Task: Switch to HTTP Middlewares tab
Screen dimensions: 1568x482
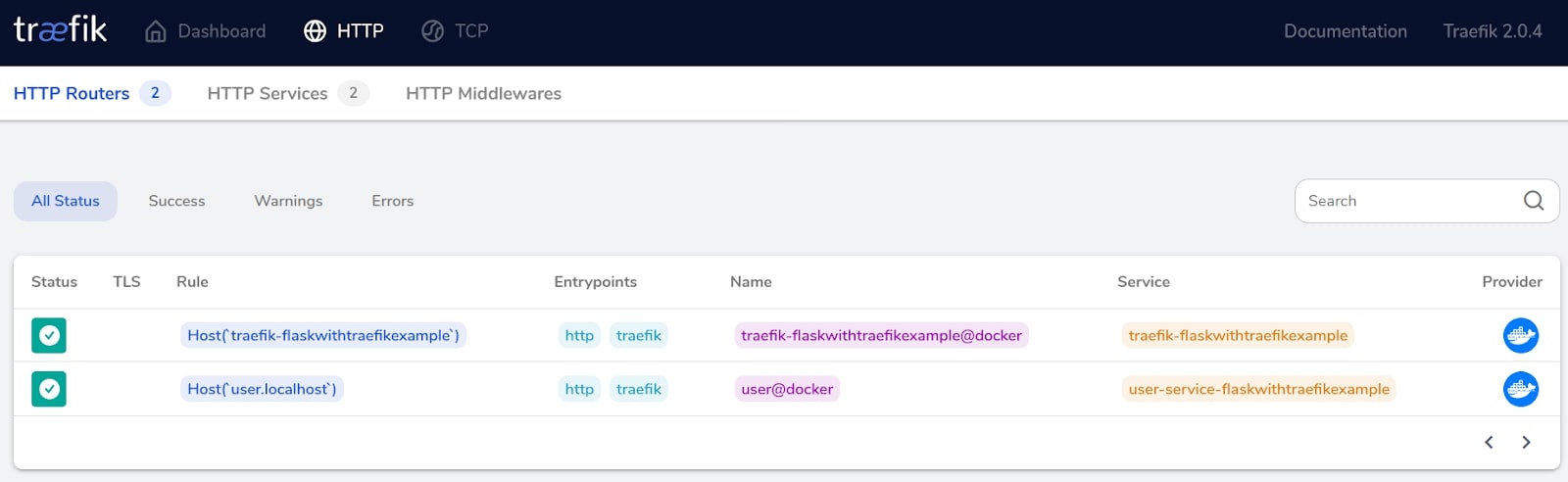Action: pyautogui.click(x=483, y=93)
